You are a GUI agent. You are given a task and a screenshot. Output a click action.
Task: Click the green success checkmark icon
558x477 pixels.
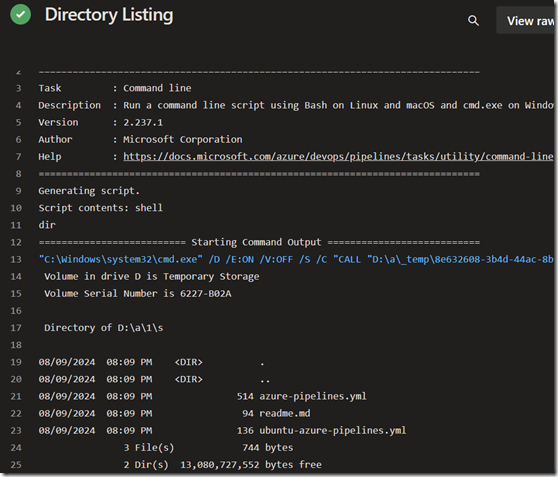(x=21, y=14)
